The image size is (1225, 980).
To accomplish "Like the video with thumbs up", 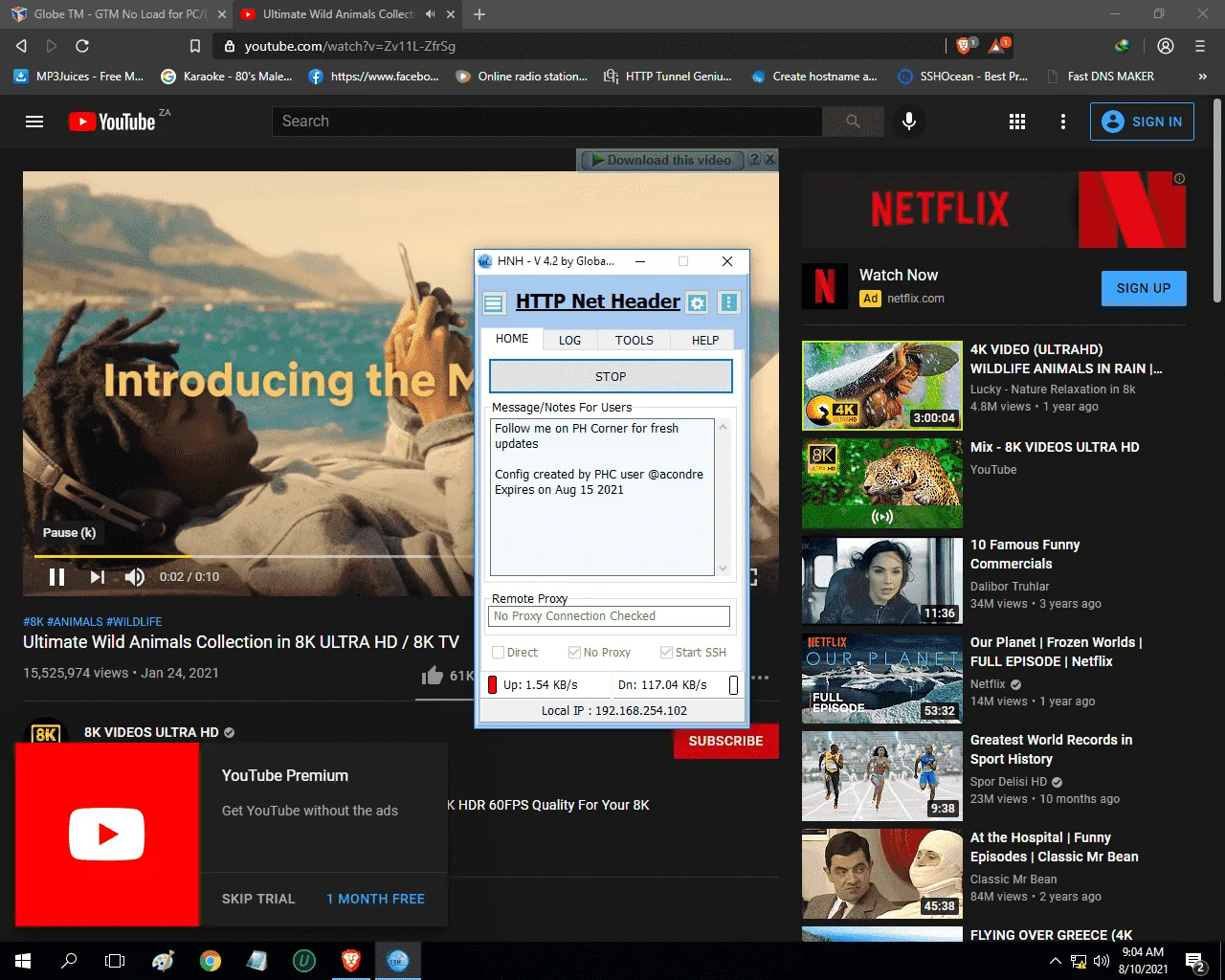I will click(433, 676).
